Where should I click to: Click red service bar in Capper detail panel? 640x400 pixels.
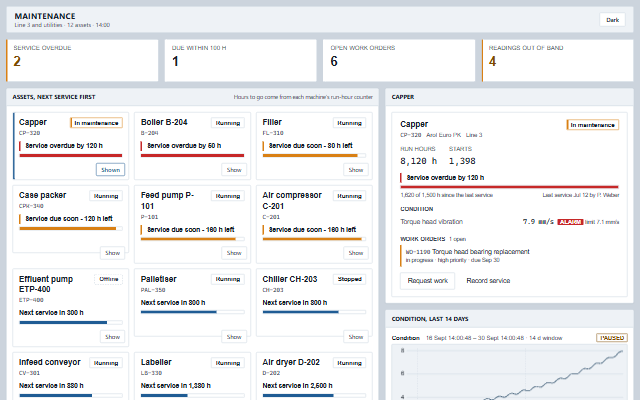coord(509,187)
